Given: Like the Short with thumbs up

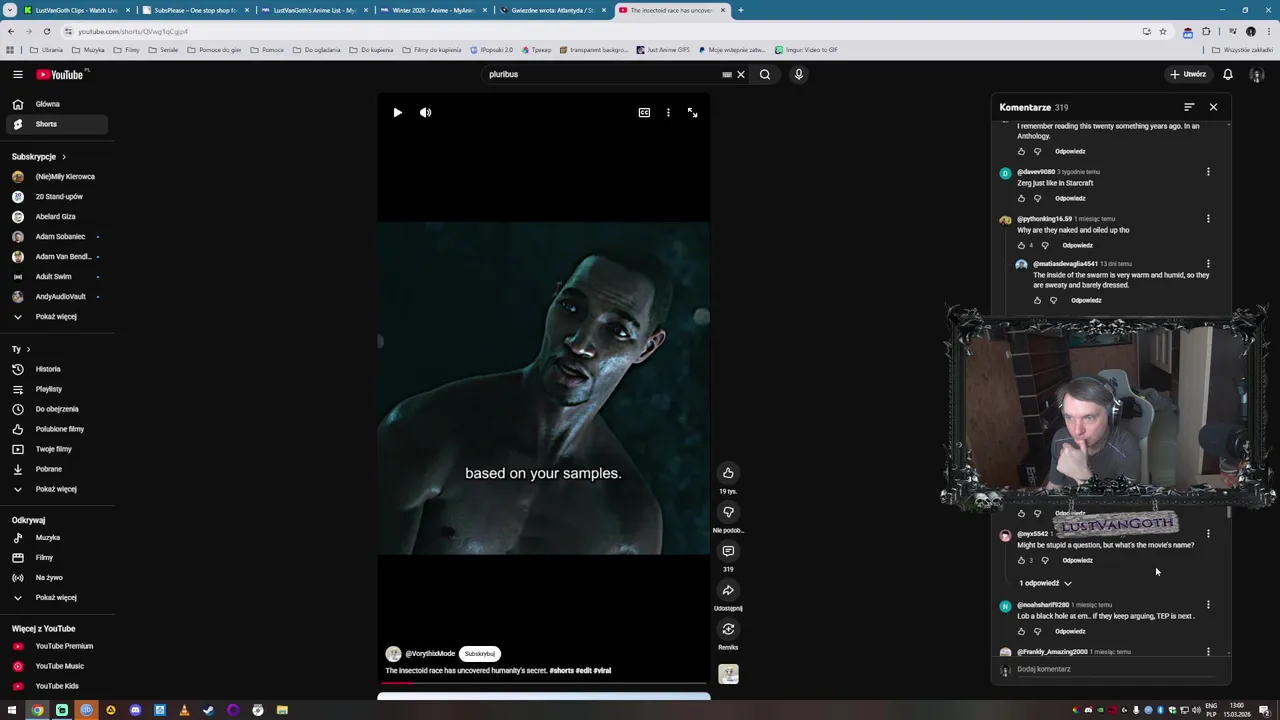Looking at the screenshot, I should coord(728,473).
